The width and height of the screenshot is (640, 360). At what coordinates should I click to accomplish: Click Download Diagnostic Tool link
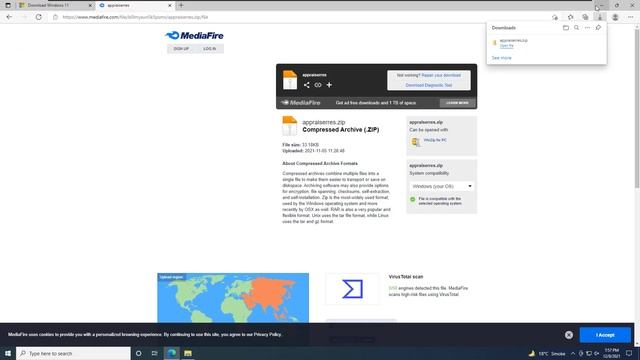429,85
